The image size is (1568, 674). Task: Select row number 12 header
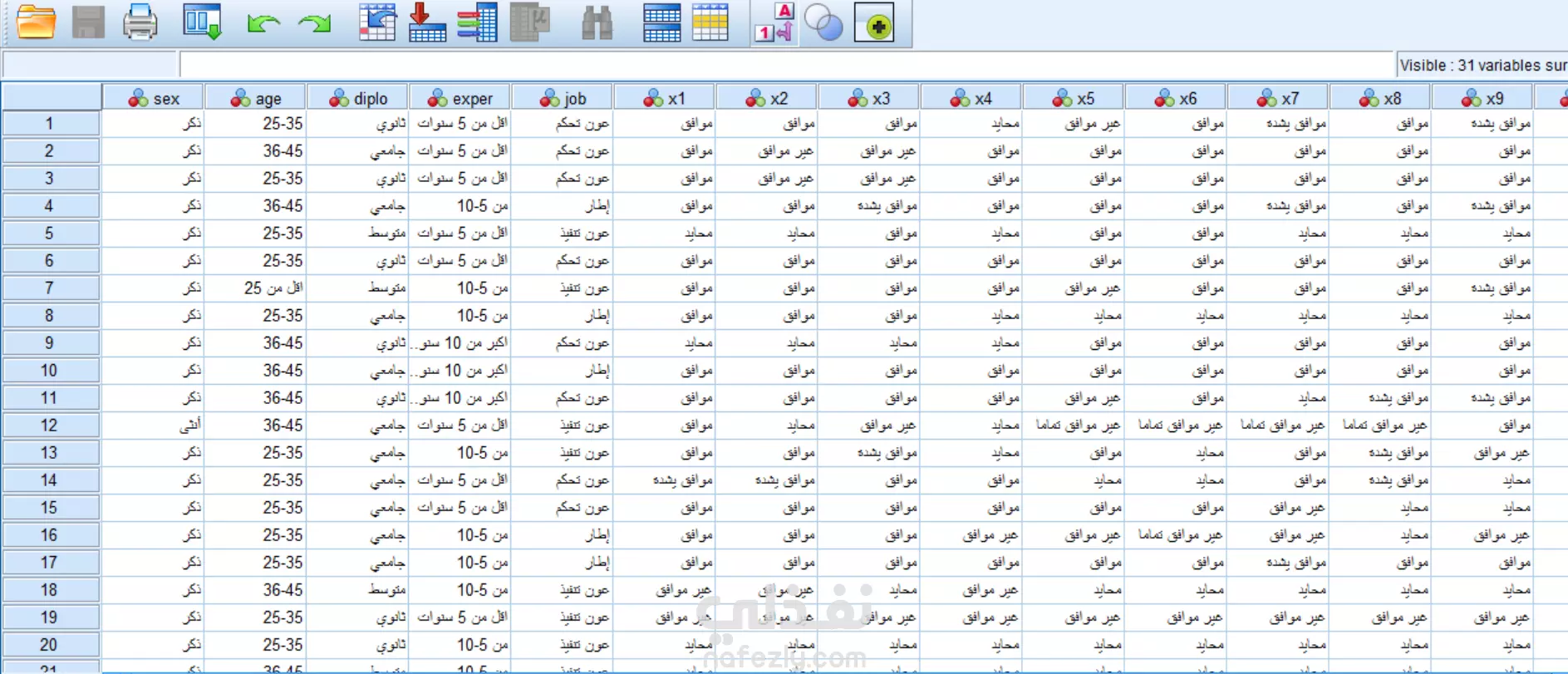[50, 425]
